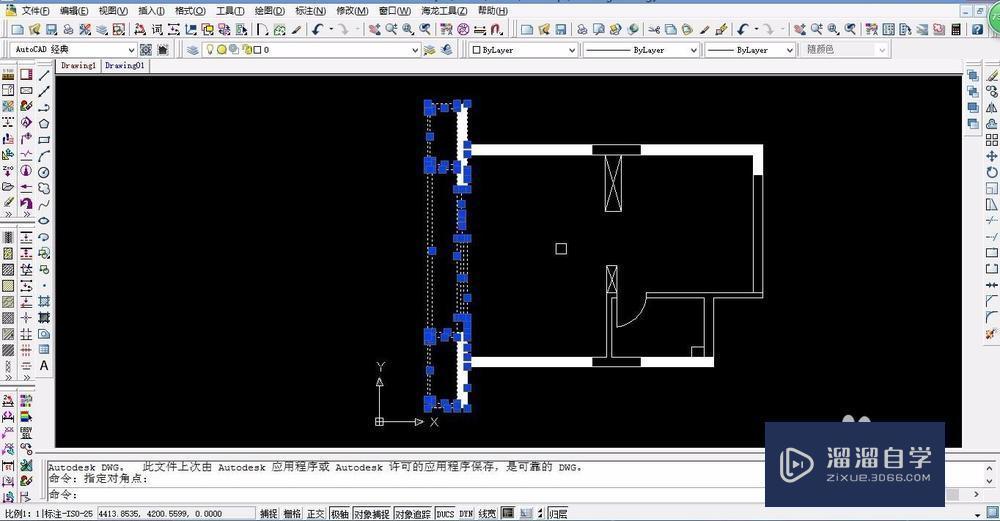
Task: Toggle DYN dynamic input in status bar
Action: tap(466, 514)
